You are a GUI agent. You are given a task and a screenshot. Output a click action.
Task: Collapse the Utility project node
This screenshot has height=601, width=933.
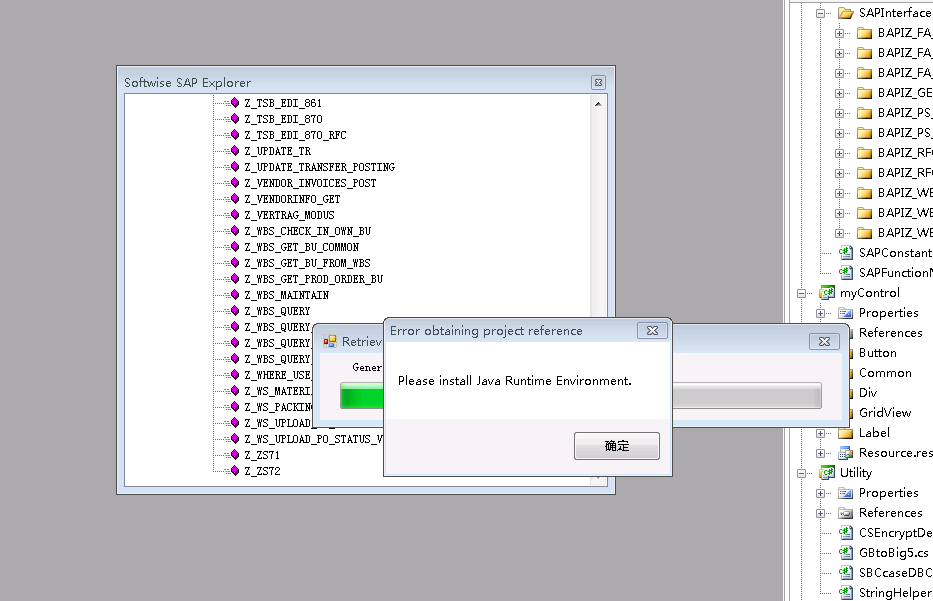tap(801, 474)
